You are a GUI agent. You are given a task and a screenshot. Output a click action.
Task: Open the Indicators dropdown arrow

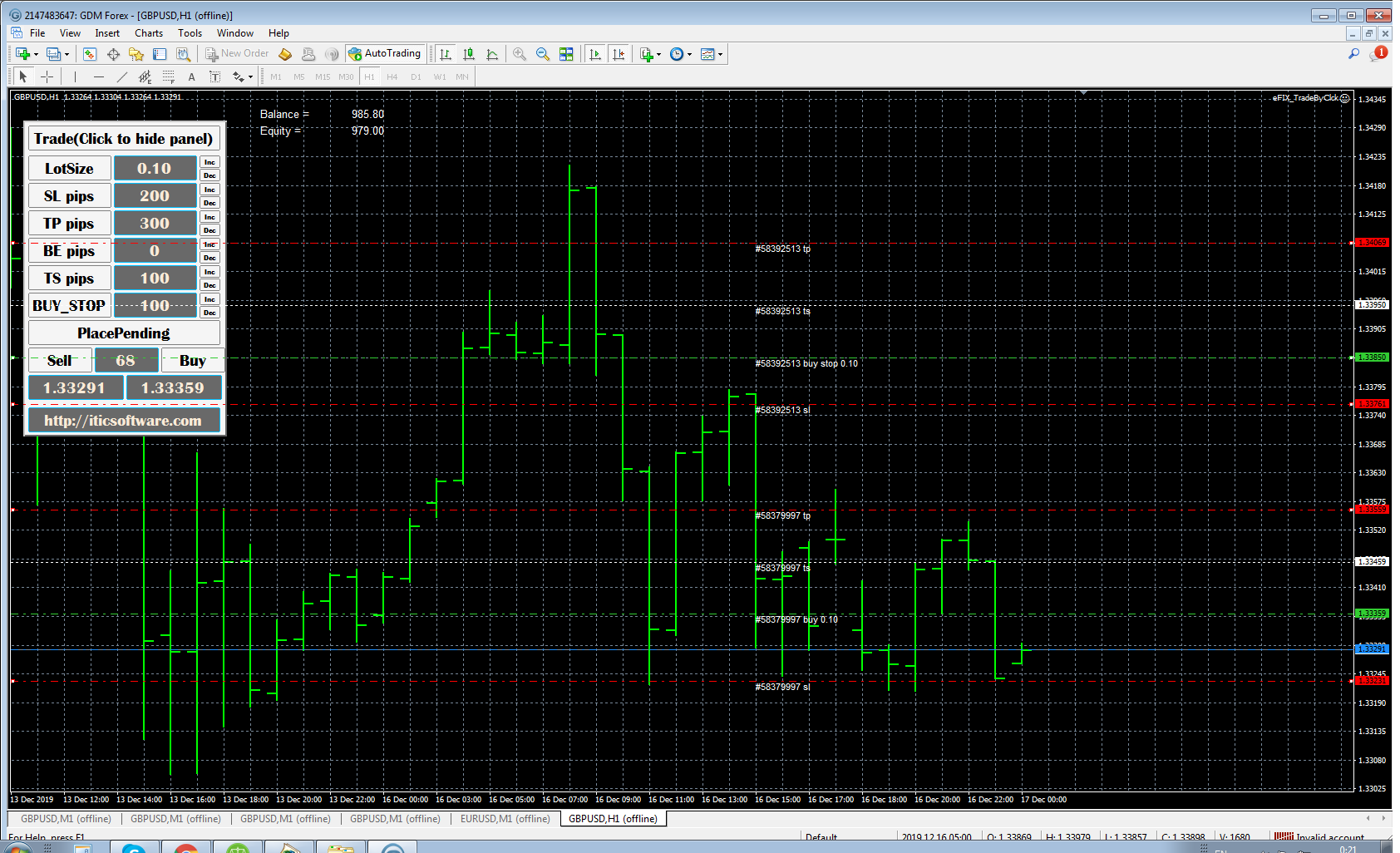(x=658, y=54)
